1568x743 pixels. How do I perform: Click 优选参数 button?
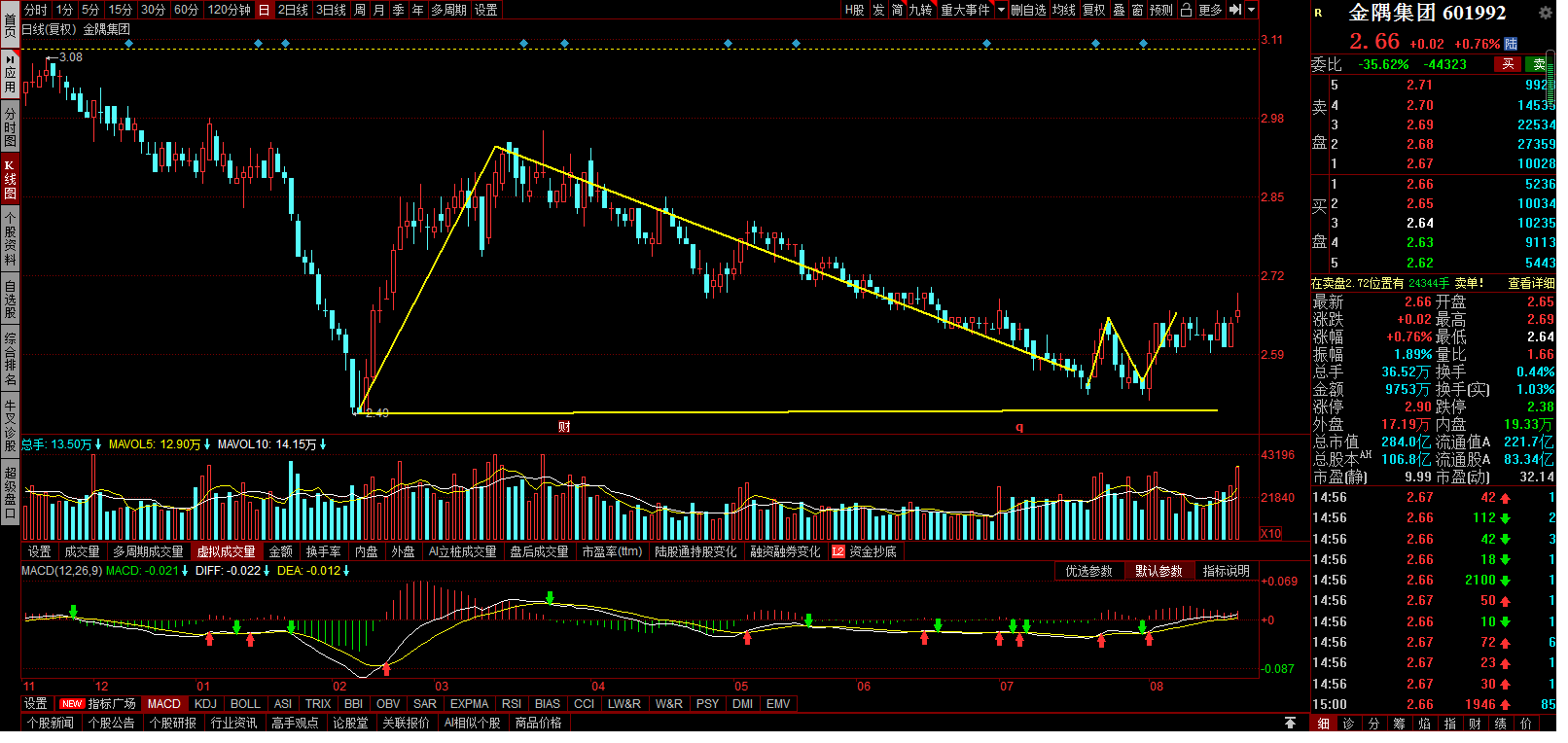pos(1088,571)
